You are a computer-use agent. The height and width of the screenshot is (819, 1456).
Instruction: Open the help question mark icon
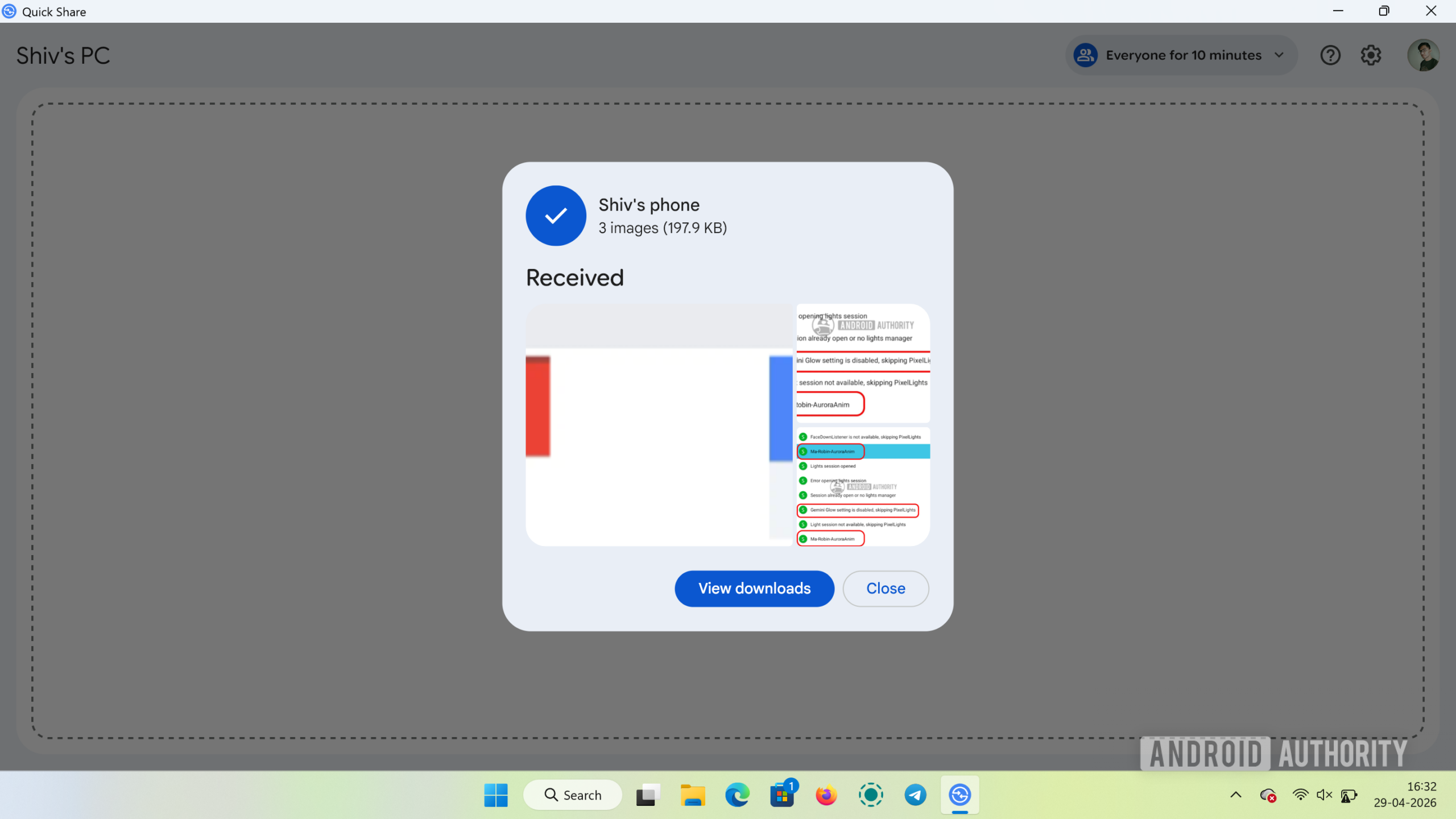1330,55
